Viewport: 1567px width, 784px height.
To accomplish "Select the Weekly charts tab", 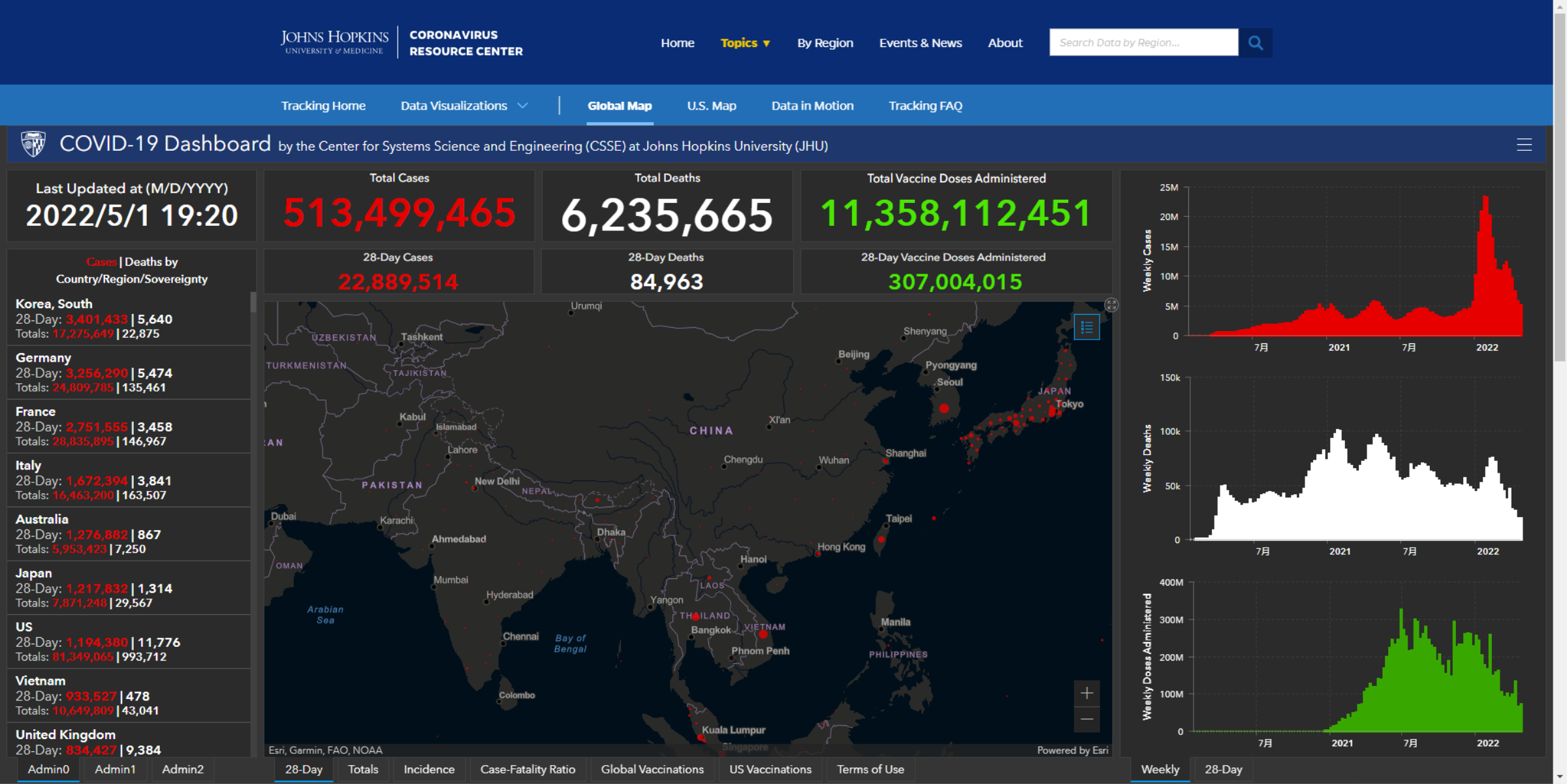I will coord(1160,770).
